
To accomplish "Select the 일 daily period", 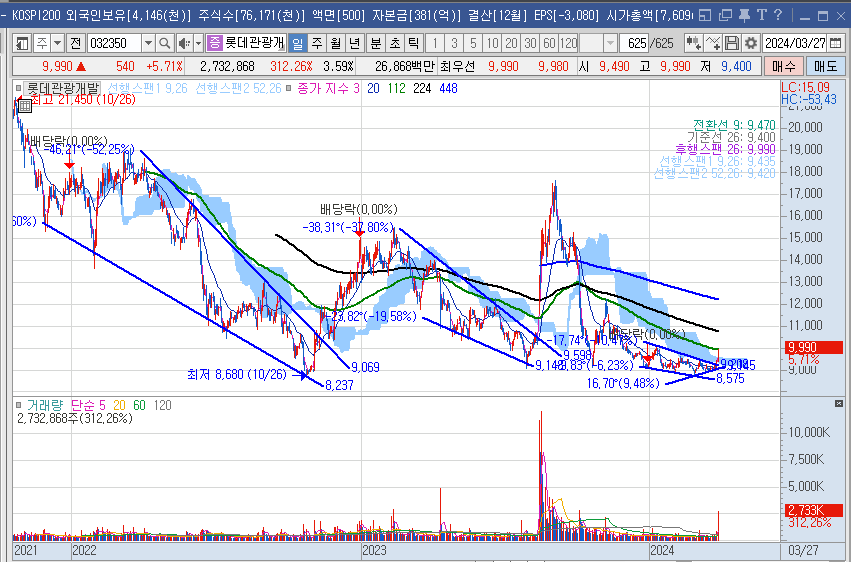I will pos(297,43).
